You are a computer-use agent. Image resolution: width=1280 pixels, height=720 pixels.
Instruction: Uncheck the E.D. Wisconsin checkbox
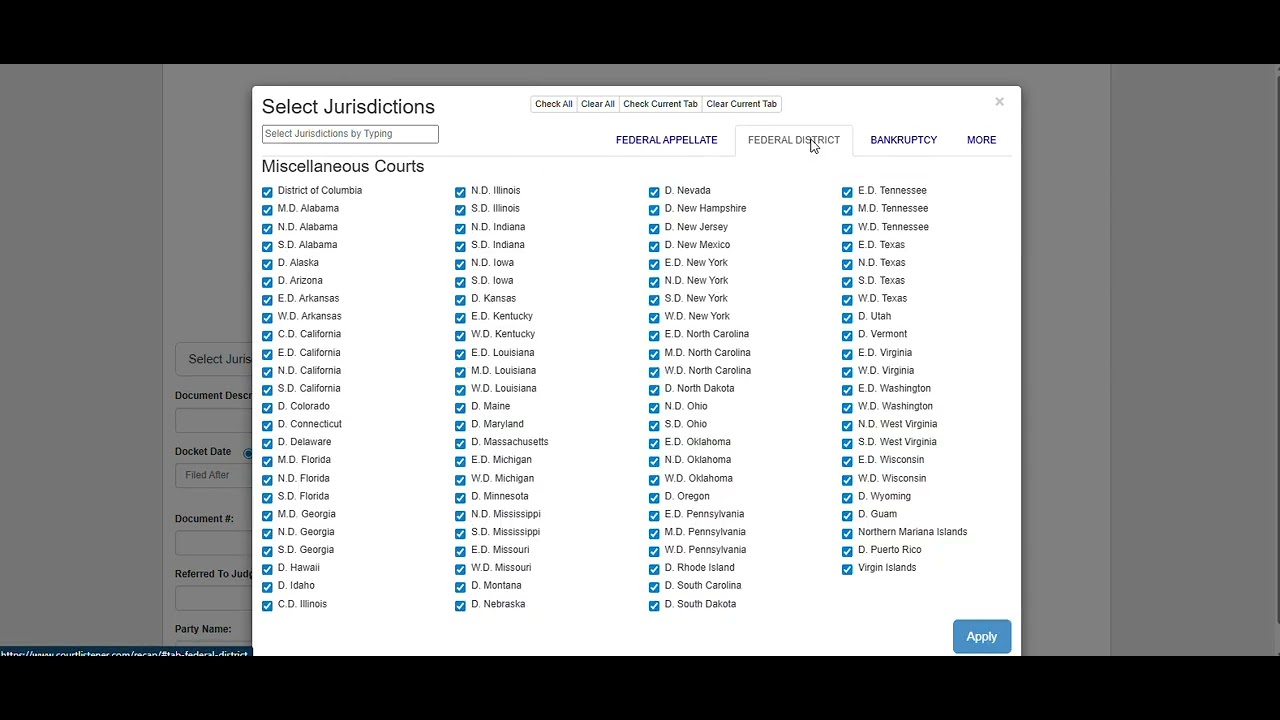(847, 461)
